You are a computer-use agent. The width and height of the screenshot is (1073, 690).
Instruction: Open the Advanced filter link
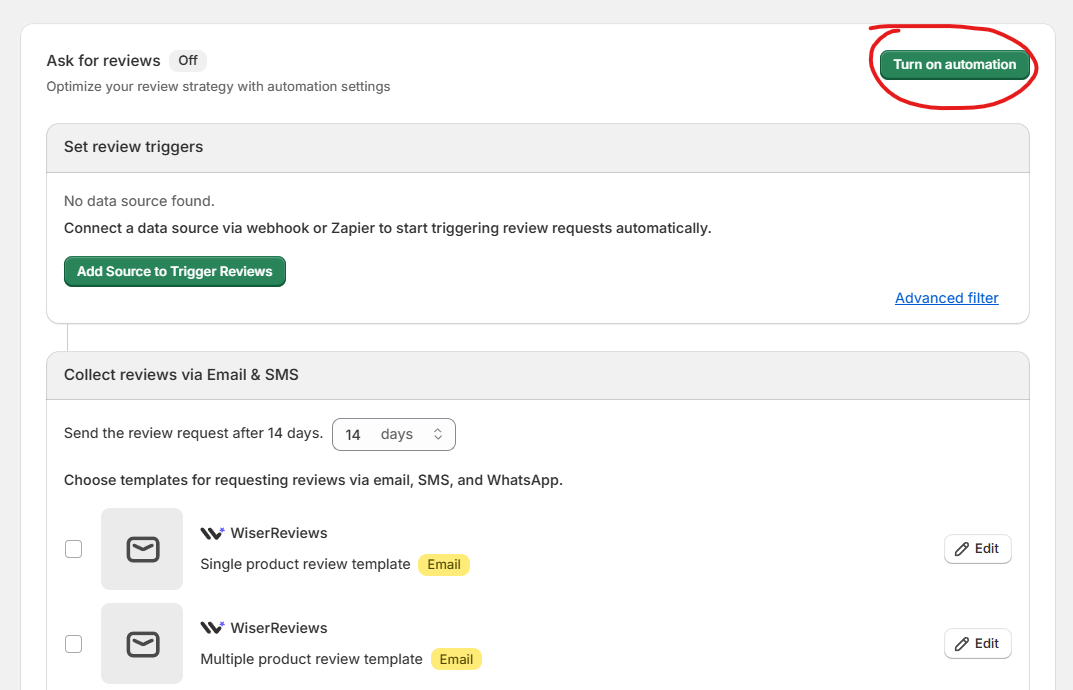[946, 297]
